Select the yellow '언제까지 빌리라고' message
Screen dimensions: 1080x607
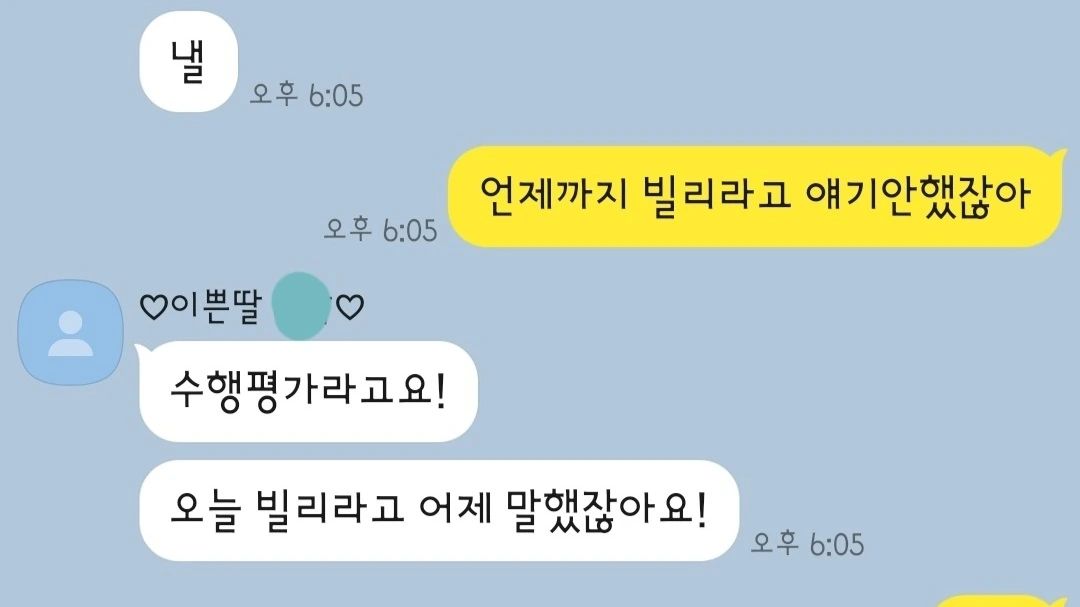click(755, 196)
